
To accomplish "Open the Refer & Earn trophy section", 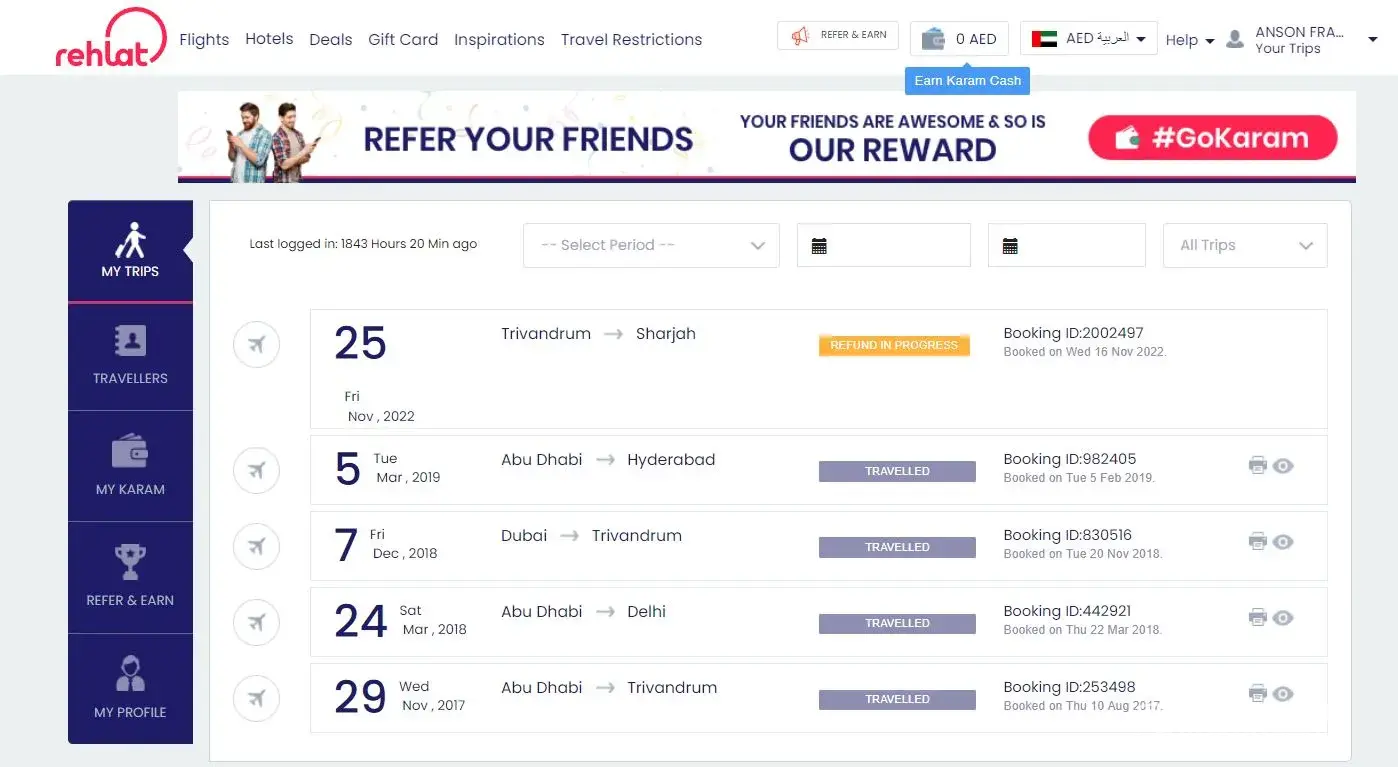I will (130, 578).
